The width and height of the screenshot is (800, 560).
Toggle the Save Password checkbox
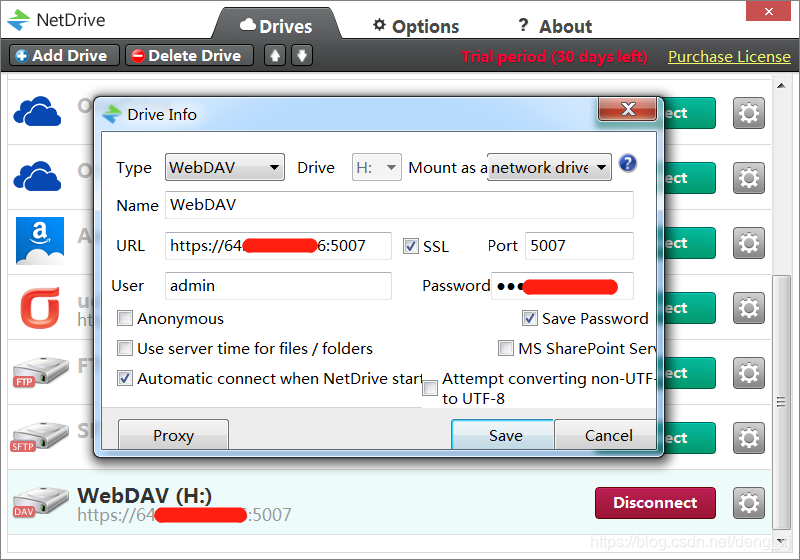[x=530, y=318]
